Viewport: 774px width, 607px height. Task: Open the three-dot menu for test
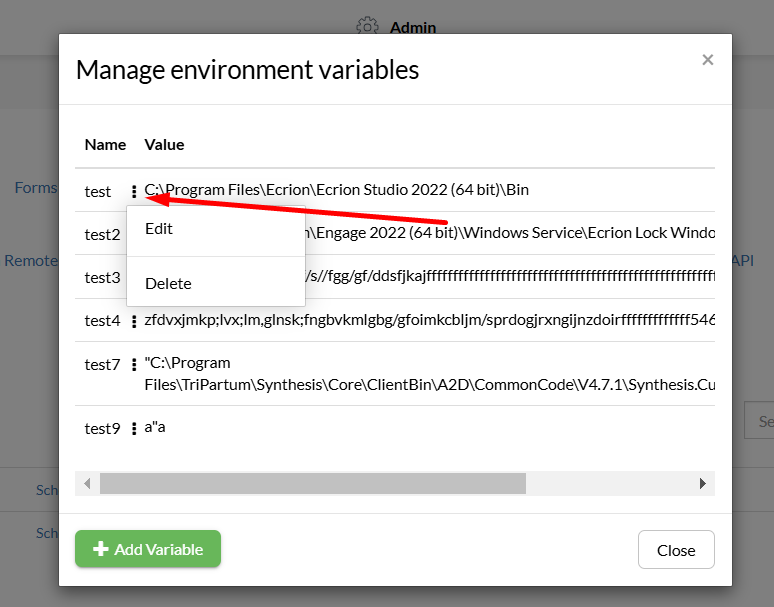coord(134,191)
